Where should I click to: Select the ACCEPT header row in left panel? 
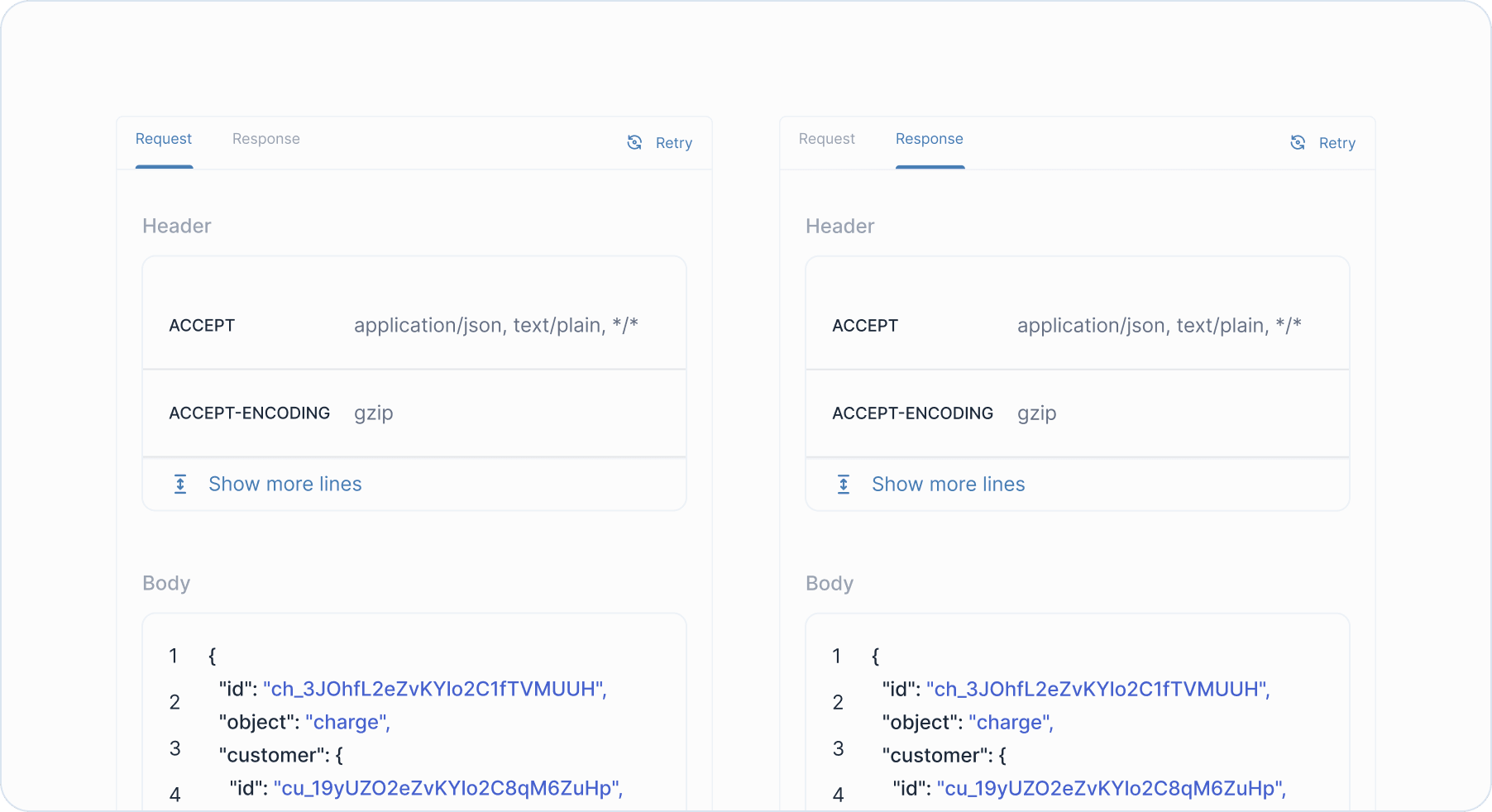click(414, 326)
